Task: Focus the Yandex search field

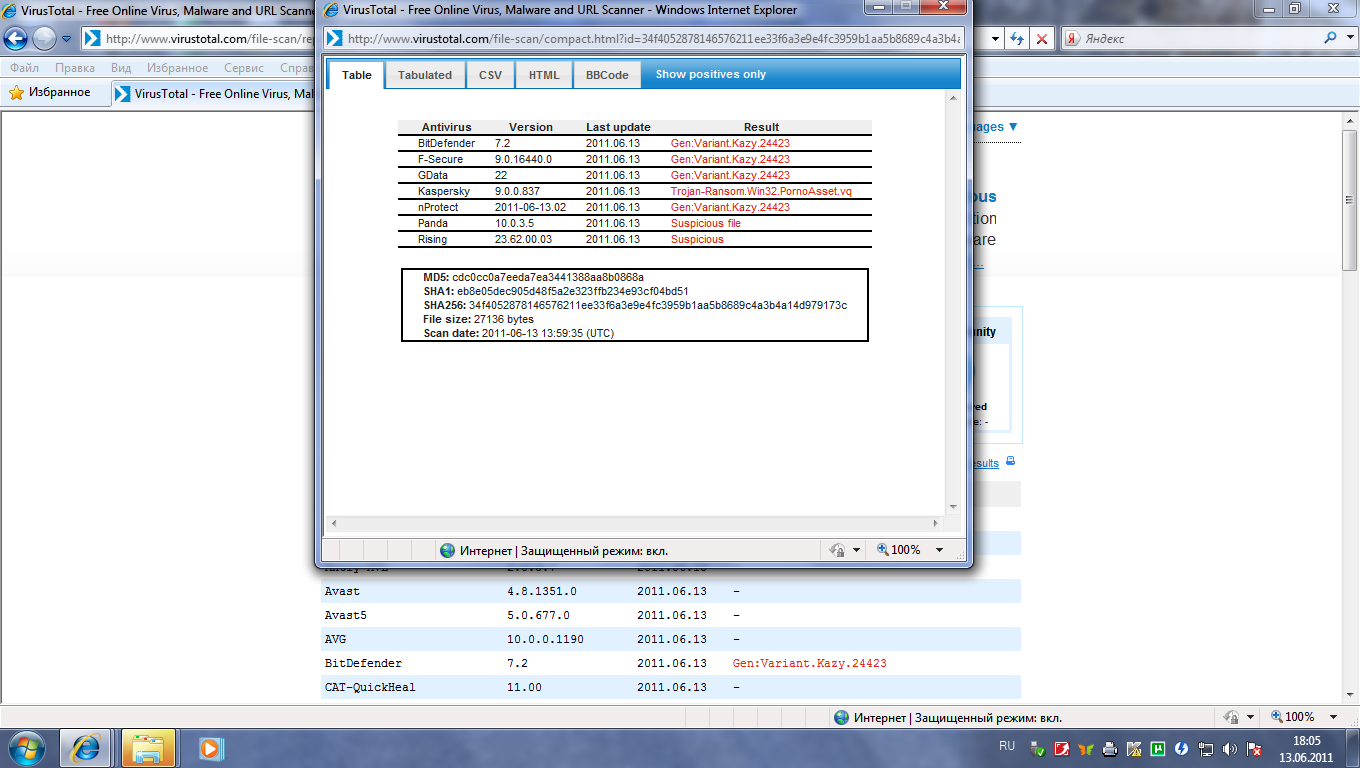Action: pos(1200,39)
